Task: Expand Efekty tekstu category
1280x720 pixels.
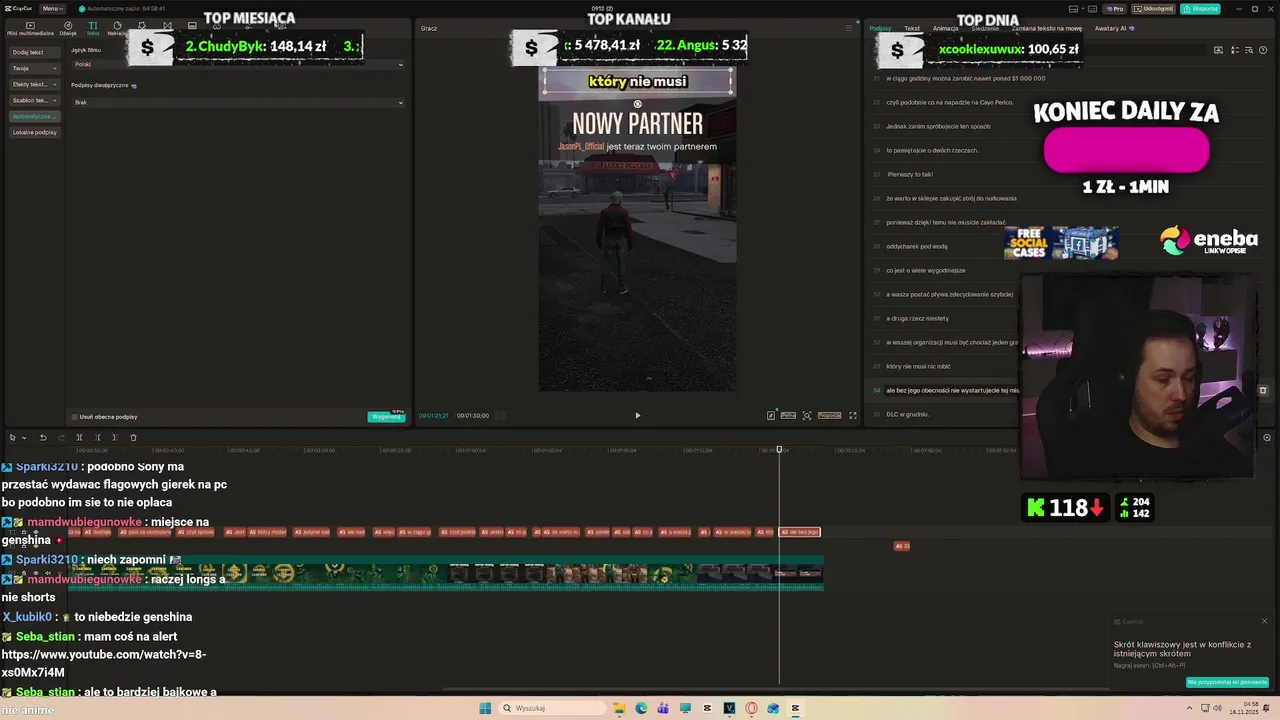Action: pyautogui.click(x=35, y=84)
